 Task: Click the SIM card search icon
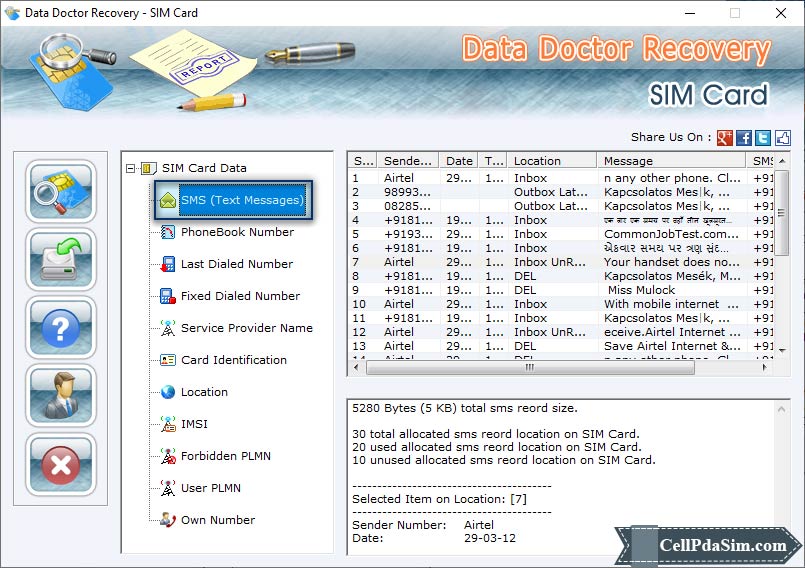click(x=61, y=191)
